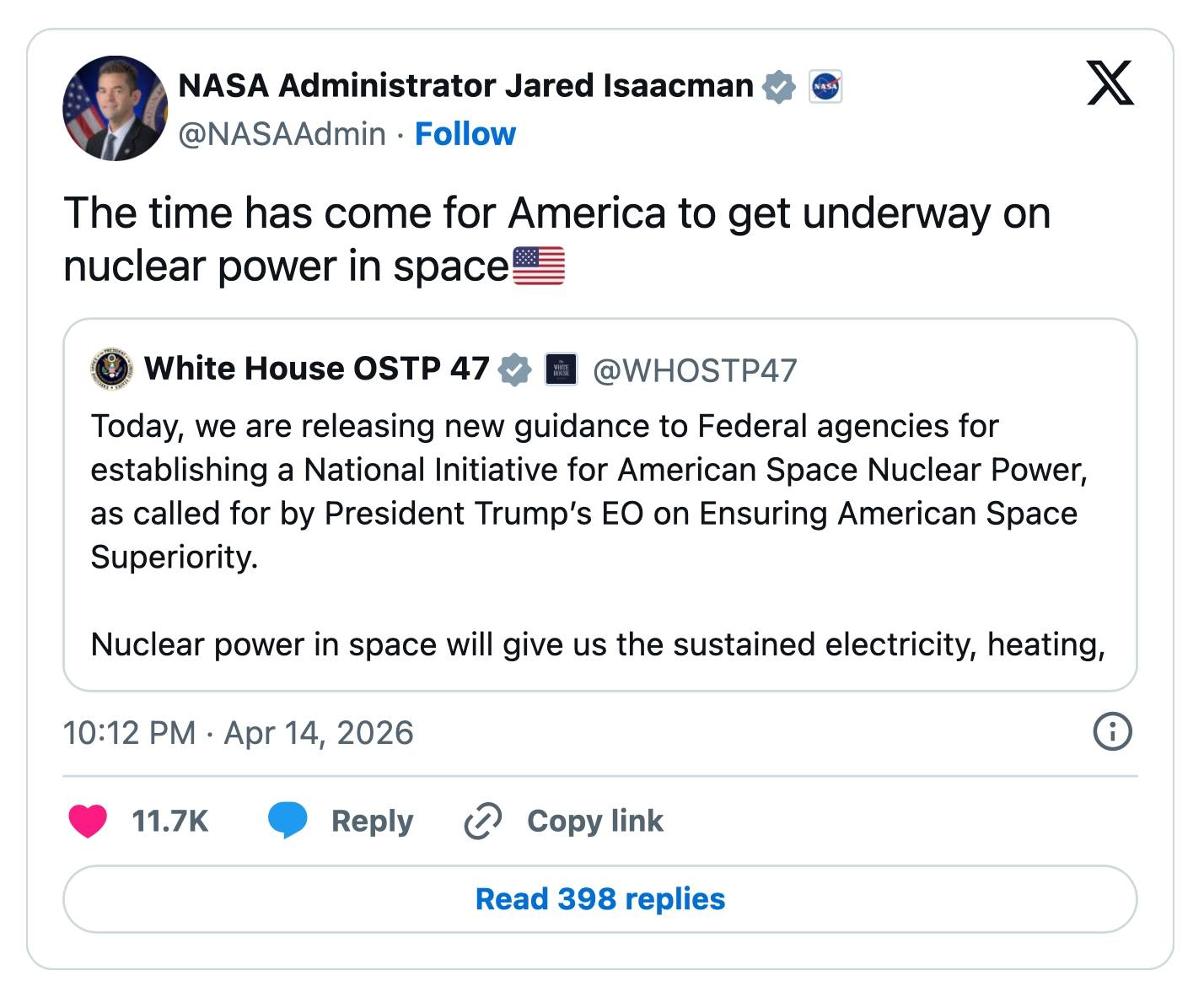Read 398 replies
This screenshot has width=1204, height=997.
pos(599,899)
